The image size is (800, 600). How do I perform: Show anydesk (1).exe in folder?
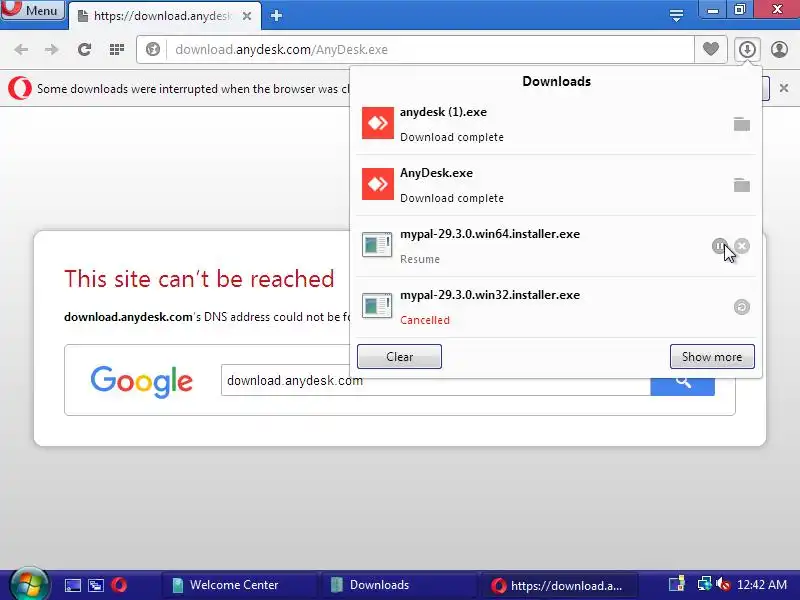pyautogui.click(x=741, y=124)
